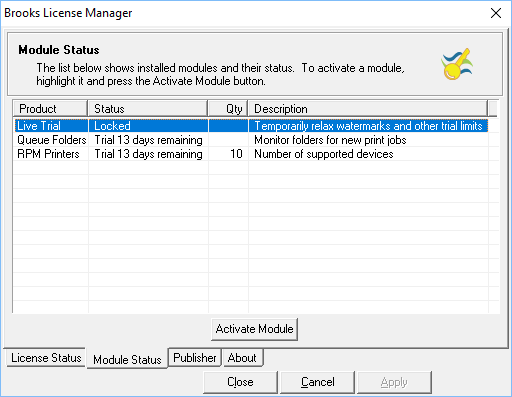Click the yellow key license icon

[457, 64]
